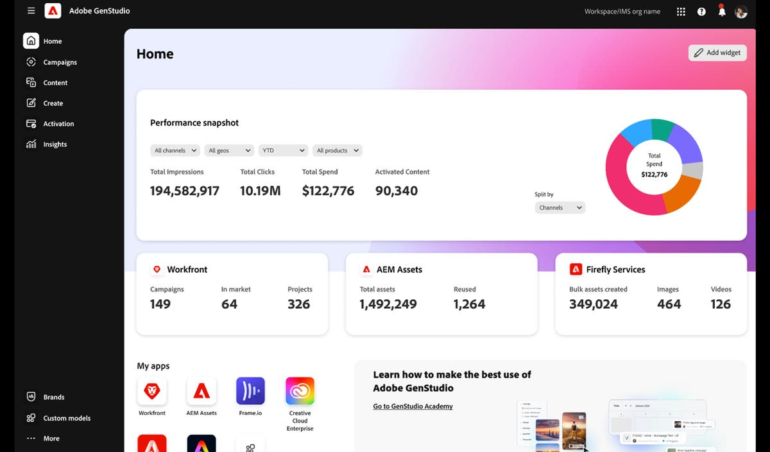
Task: Launch Workfront from My apps
Action: (152, 391)
